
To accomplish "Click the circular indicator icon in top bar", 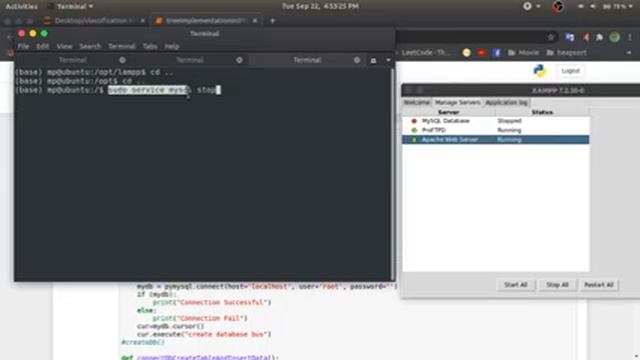I will [x=527, y=6].
